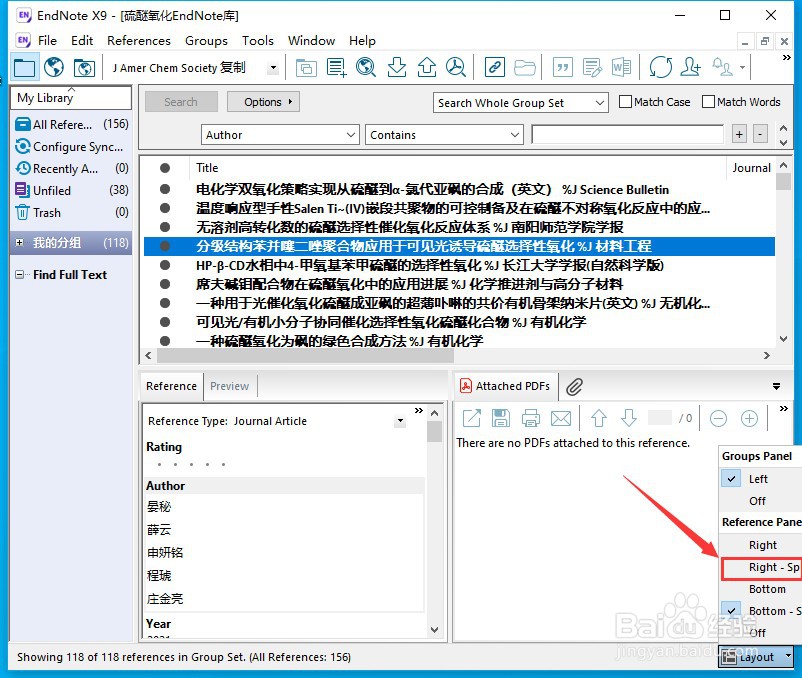
Task: Click Trash group
Action: (72, 212)
